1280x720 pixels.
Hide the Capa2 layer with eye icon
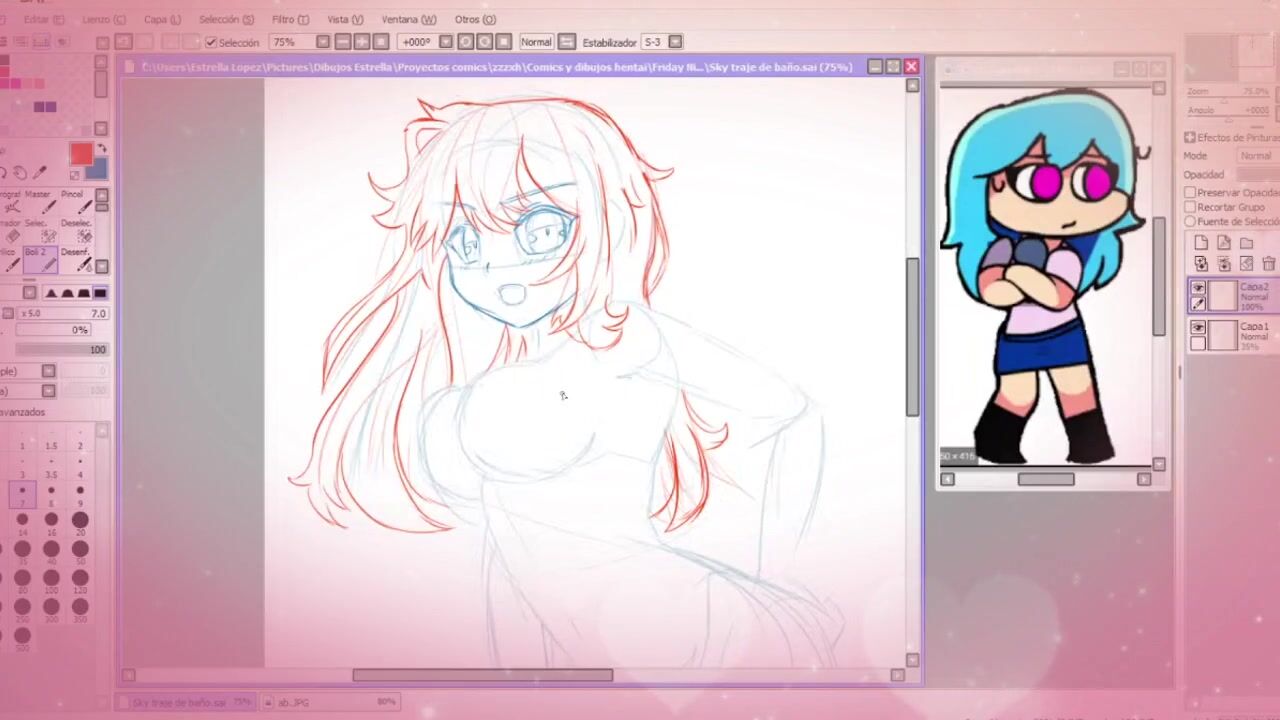pos(1198,288)
